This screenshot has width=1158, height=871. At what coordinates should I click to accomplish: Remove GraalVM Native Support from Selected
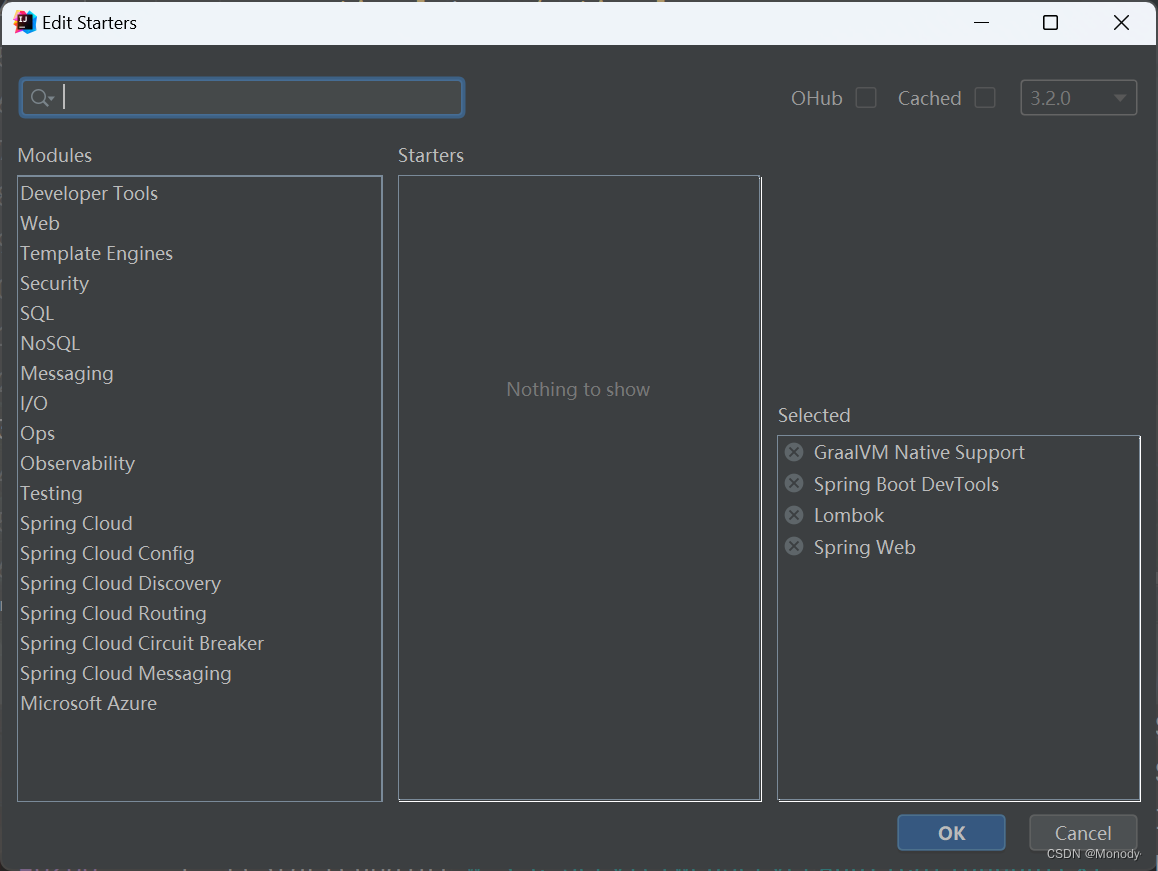[794, 452]
